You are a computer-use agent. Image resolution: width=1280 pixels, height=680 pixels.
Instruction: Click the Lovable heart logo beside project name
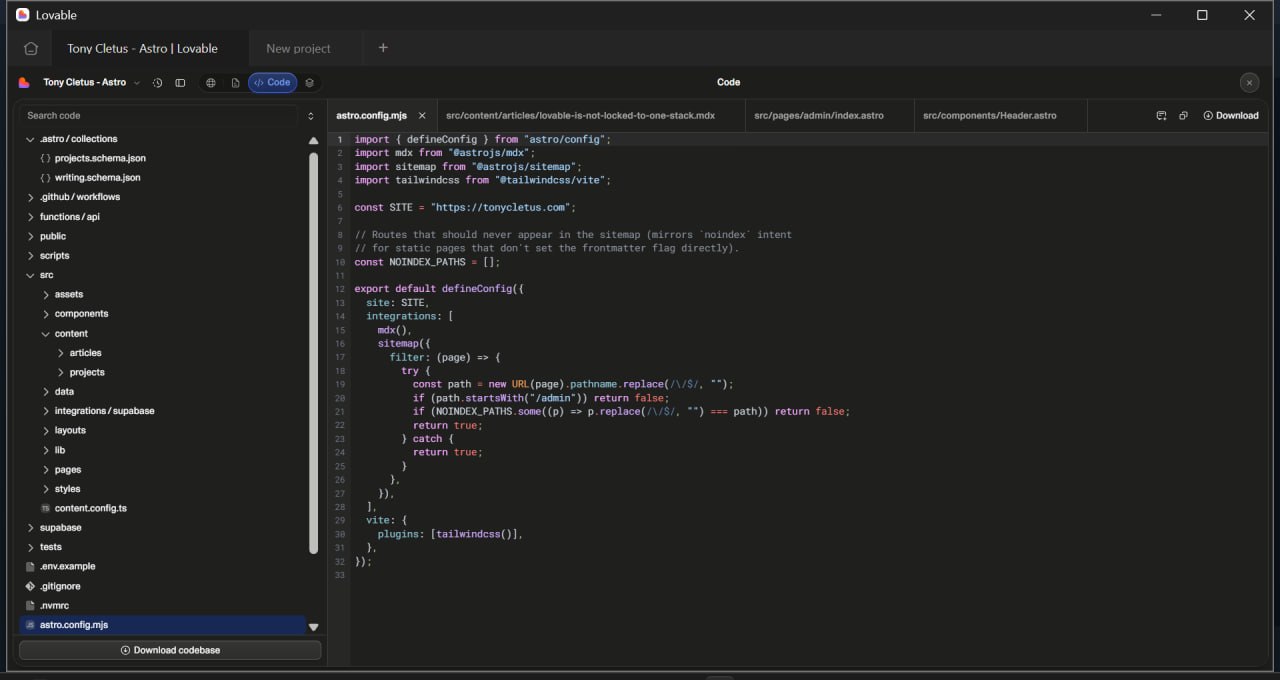[24, 82]
